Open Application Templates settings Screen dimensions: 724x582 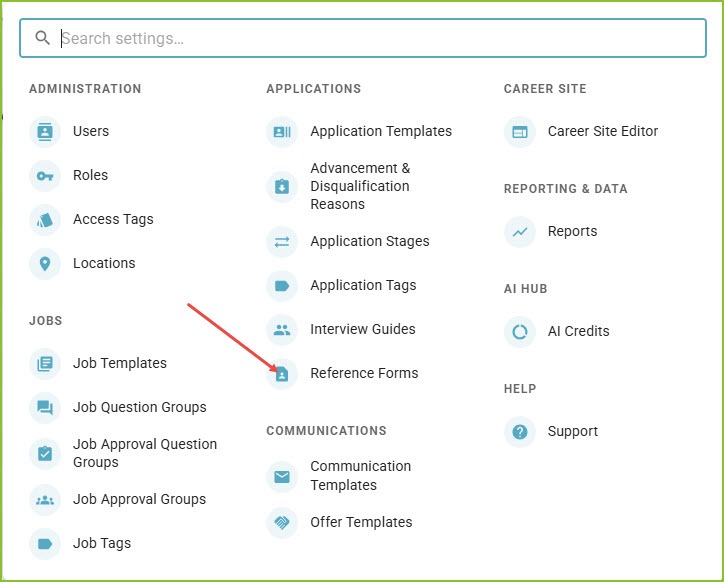pyautogui.click(x=381, y=131)
